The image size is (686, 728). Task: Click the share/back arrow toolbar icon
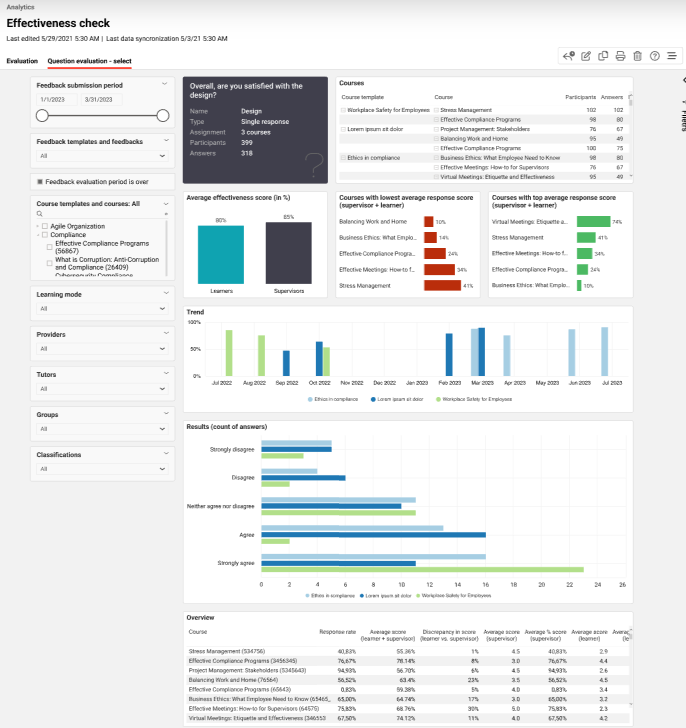click(x=569, y=56)
